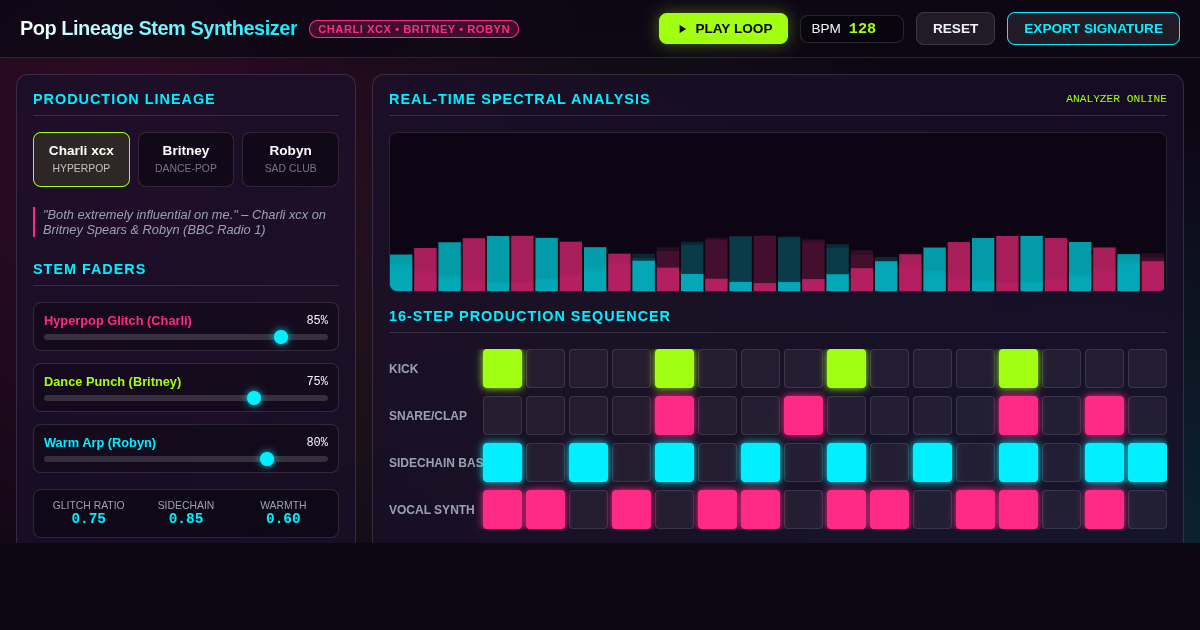Disable Vocal Synth step 4

pos(631,509)
